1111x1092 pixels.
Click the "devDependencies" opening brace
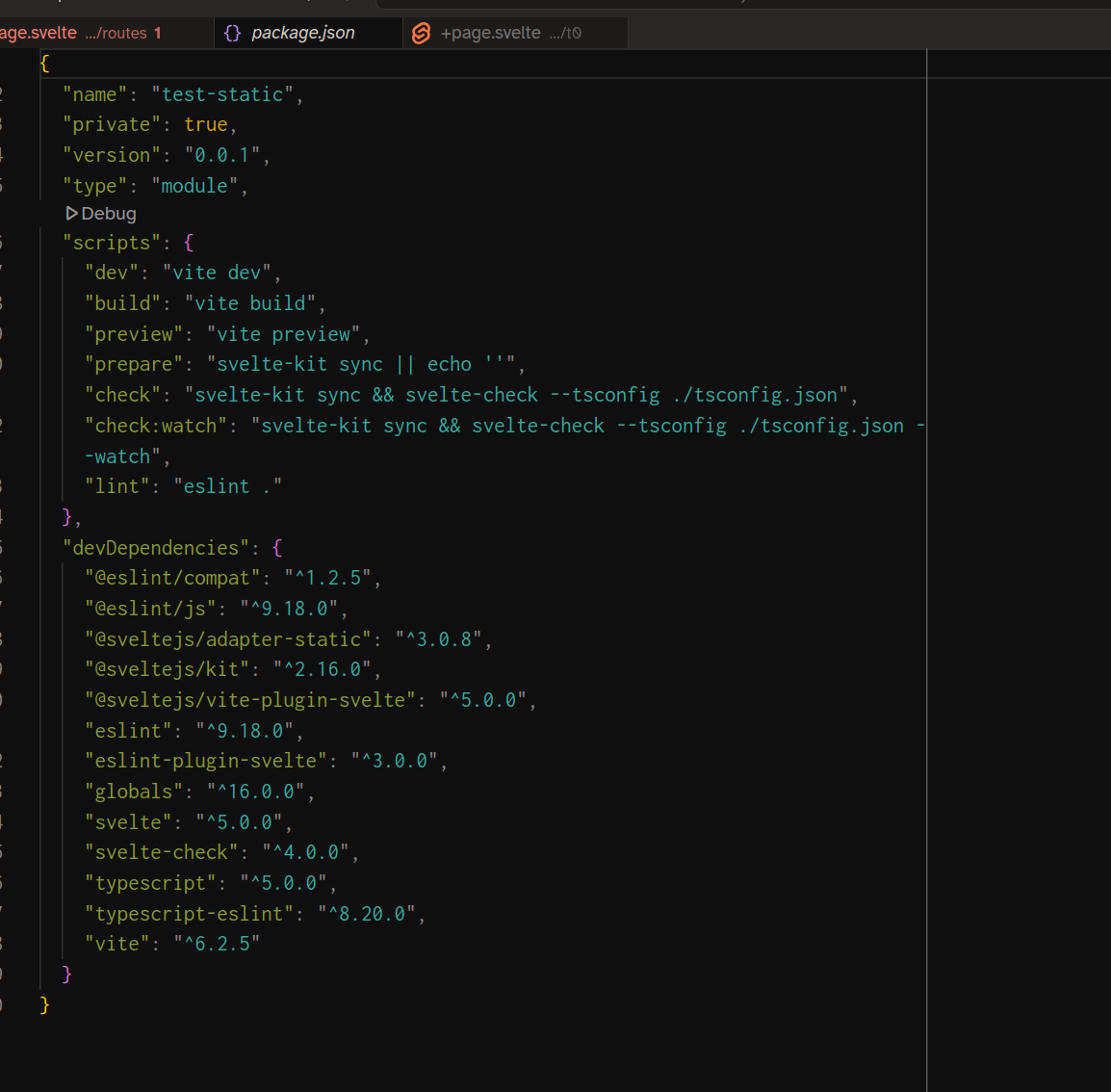click(277, 548)
